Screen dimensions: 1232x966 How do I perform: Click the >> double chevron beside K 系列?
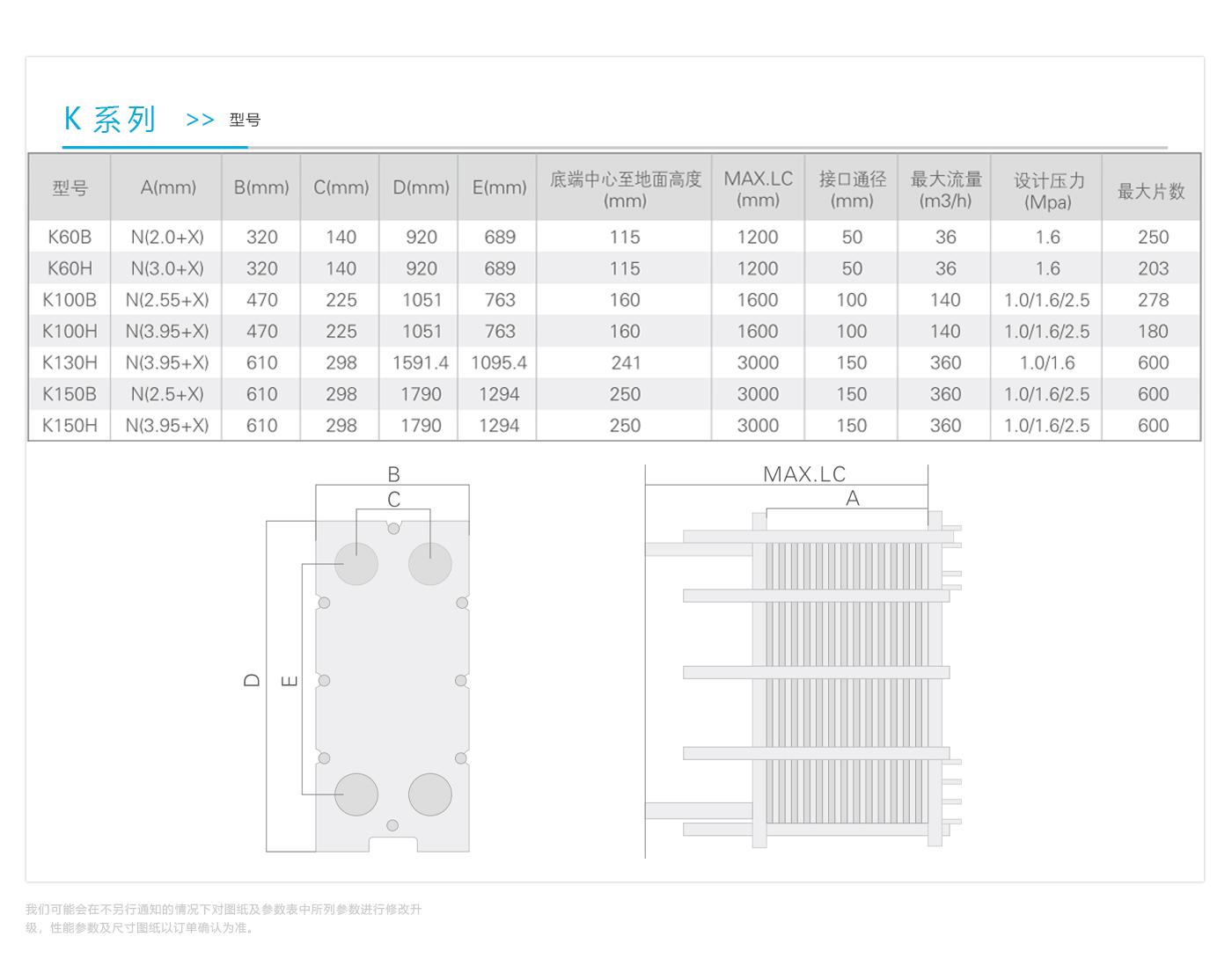click(x=200, y=120)
